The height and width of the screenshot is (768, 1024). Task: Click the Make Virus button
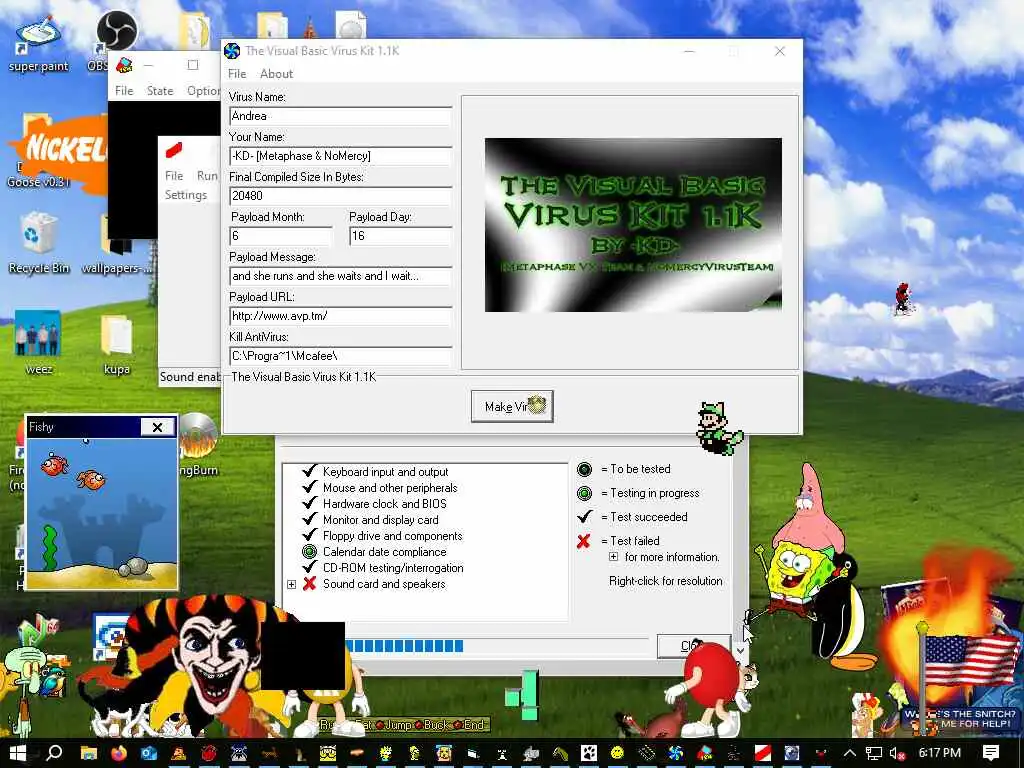512,406
